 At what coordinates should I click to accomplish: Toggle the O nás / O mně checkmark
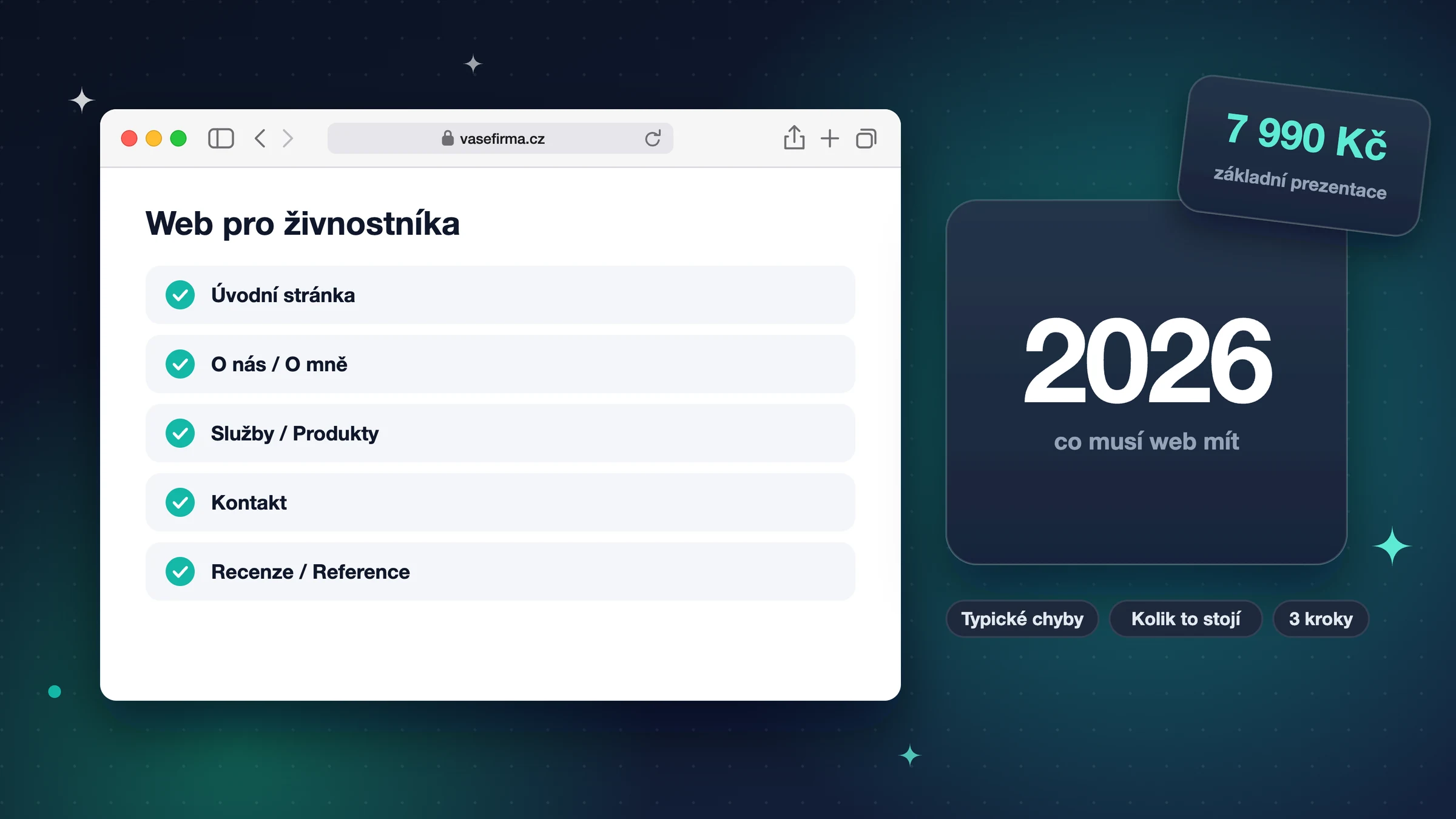(x=180, y=364)
